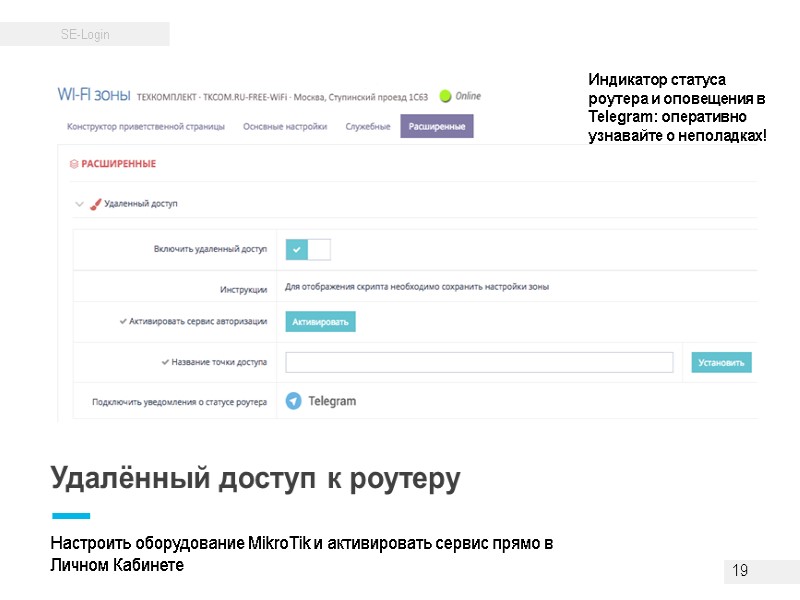Click the checkmark before Название точки доступа

coord(164,361)
